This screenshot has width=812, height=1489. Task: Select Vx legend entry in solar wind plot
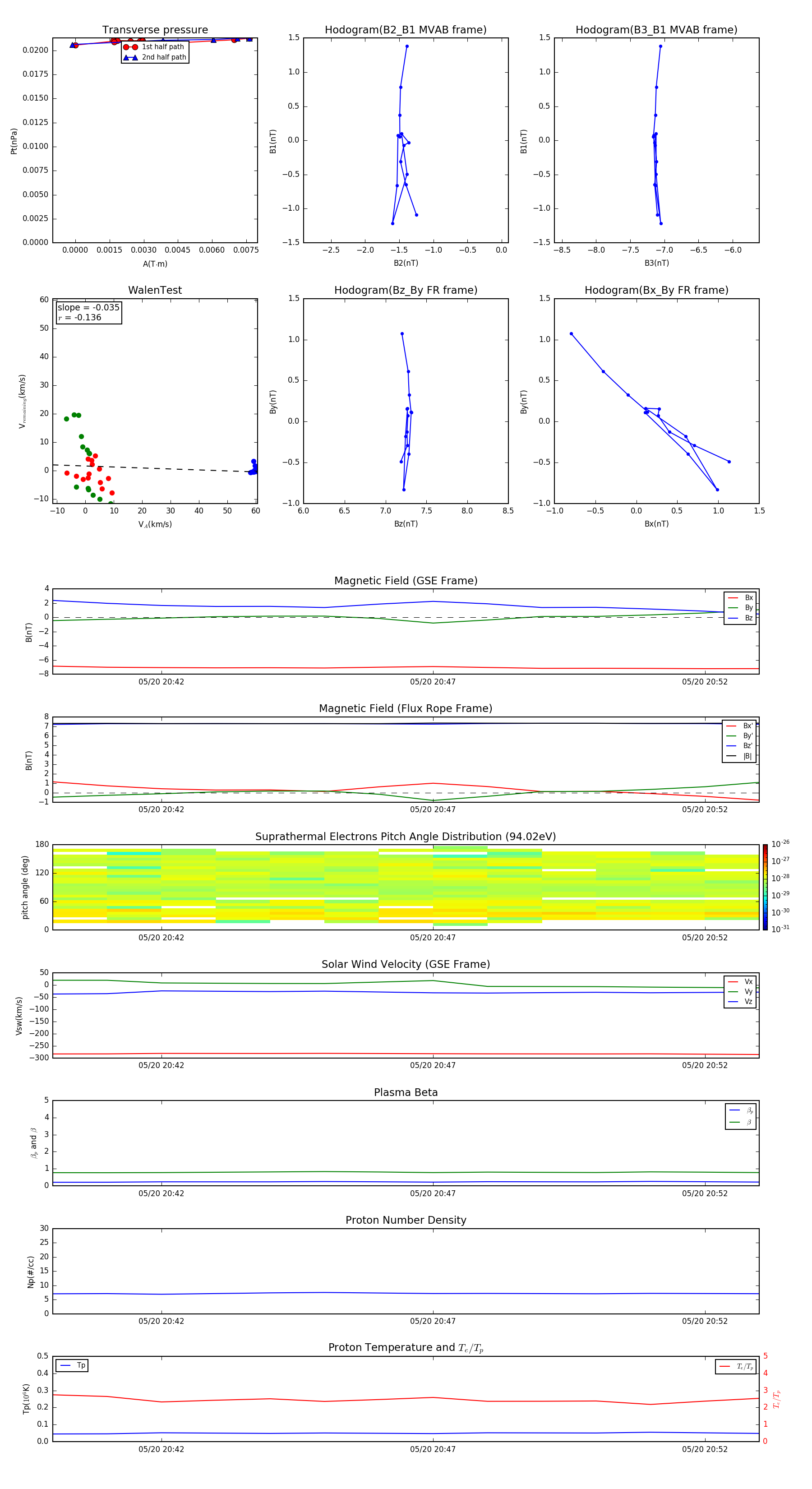(740, 981)
